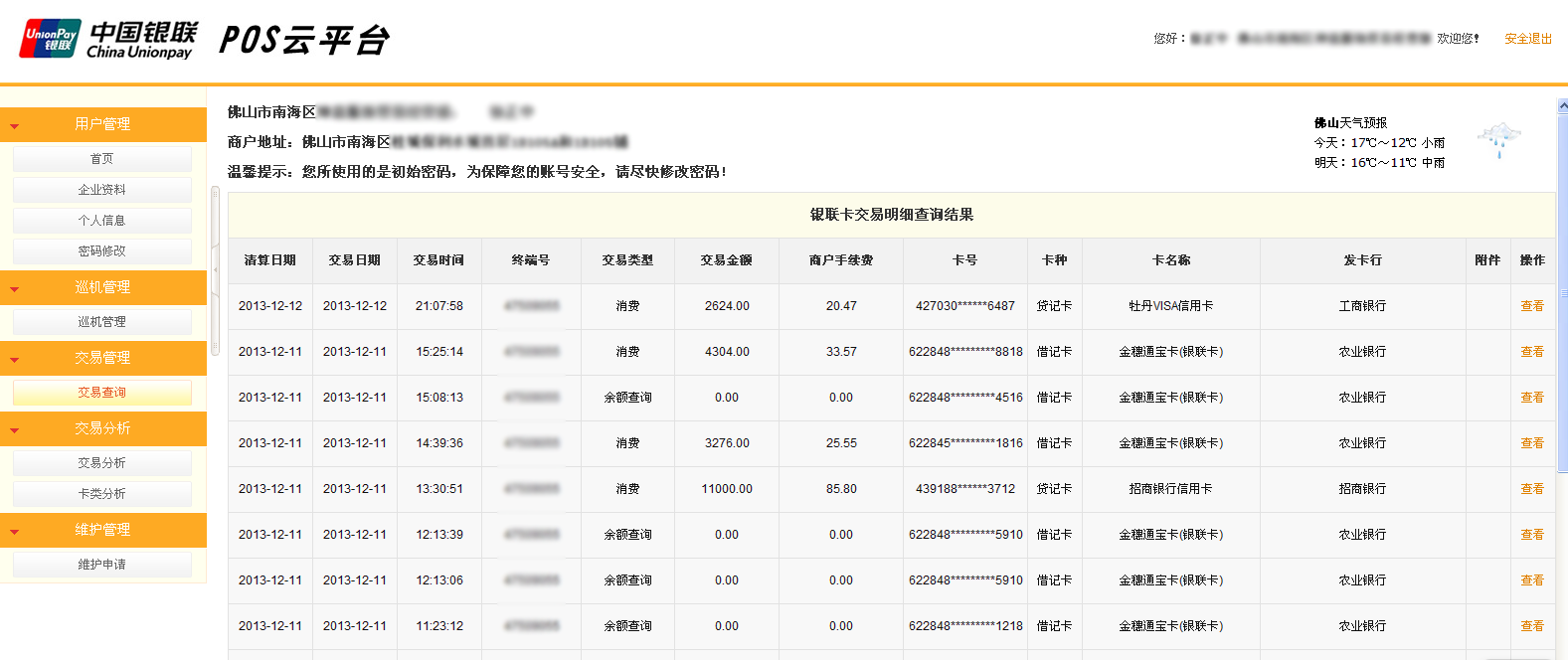Collapse the 交易管理 section arrow
This screenshot has height=660, width=1568.
(x=15, y=360)
